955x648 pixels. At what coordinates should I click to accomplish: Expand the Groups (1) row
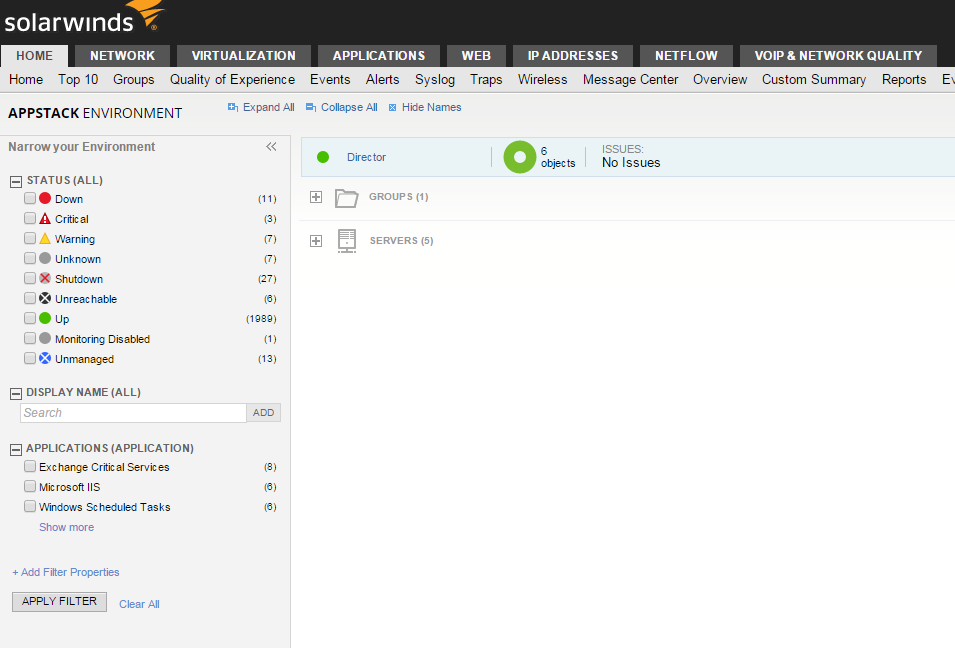pyautogui.click(x=315, y=197)
